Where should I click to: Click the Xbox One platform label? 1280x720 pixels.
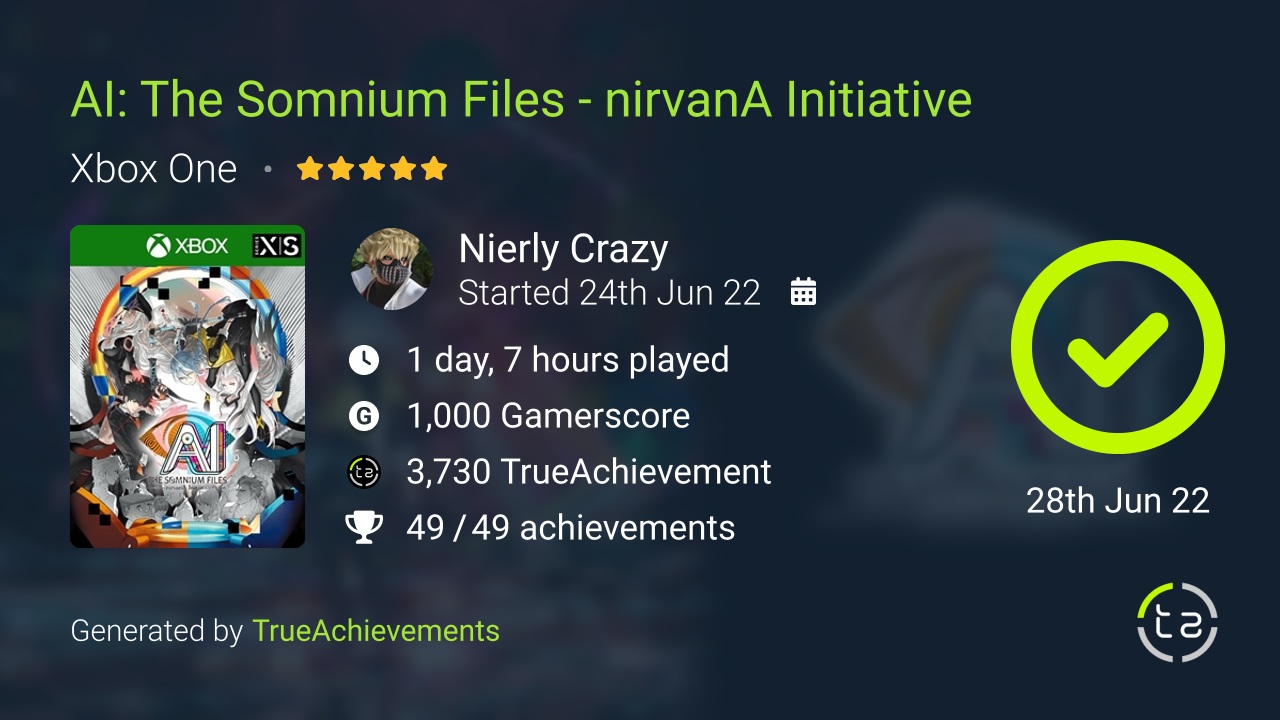153,169
